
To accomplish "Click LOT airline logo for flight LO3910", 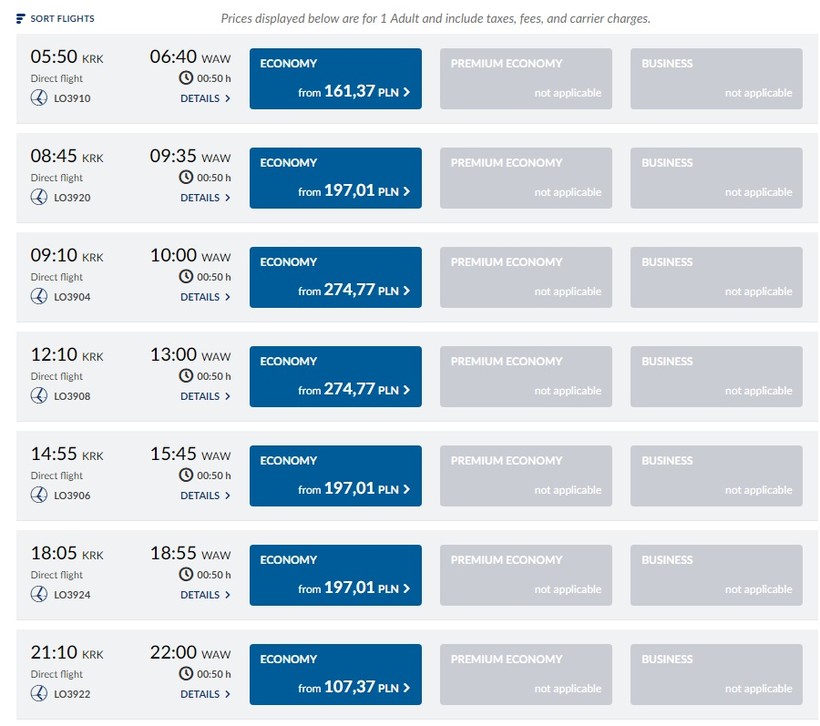I will click(39, 98).
